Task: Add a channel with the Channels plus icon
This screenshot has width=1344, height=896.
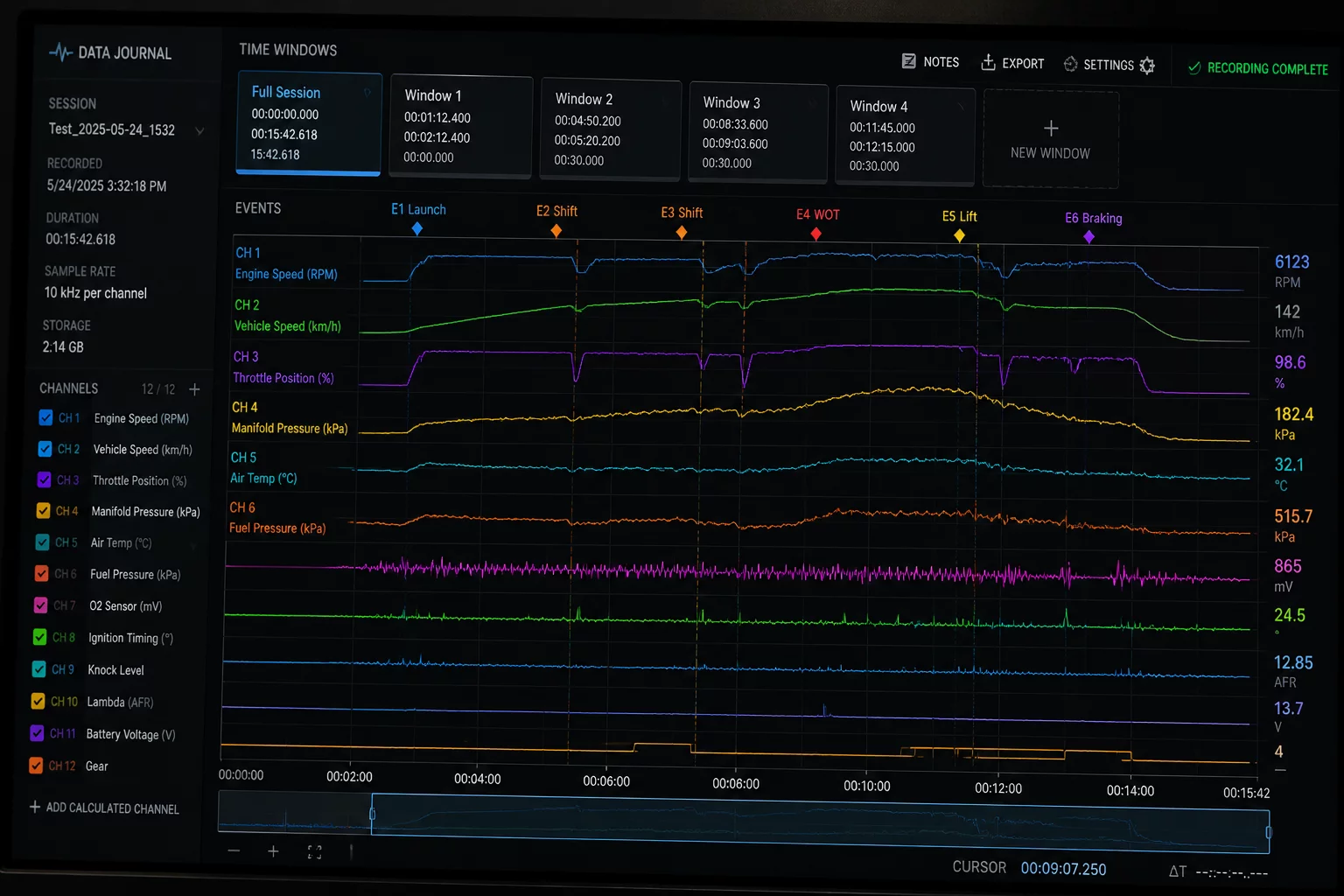Action: click(x=194, y=388)
